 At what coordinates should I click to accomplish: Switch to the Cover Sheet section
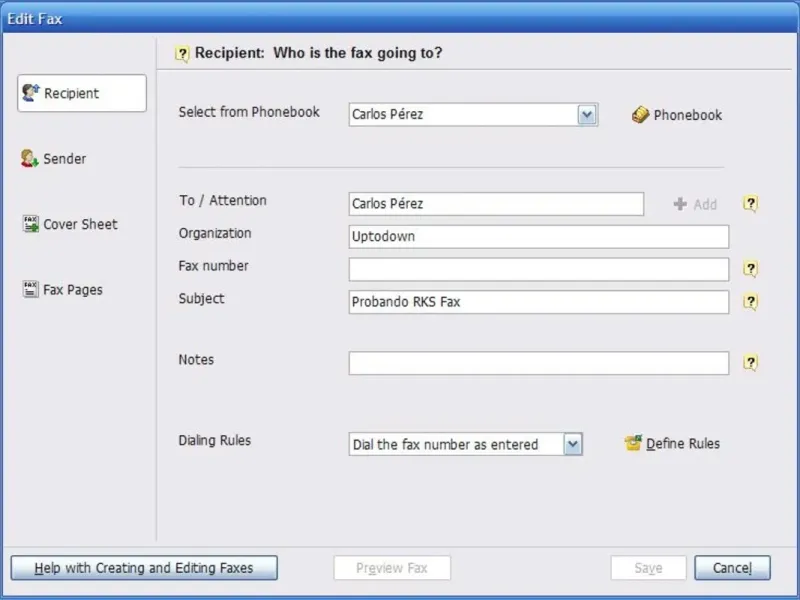click(x=70, y=224)
